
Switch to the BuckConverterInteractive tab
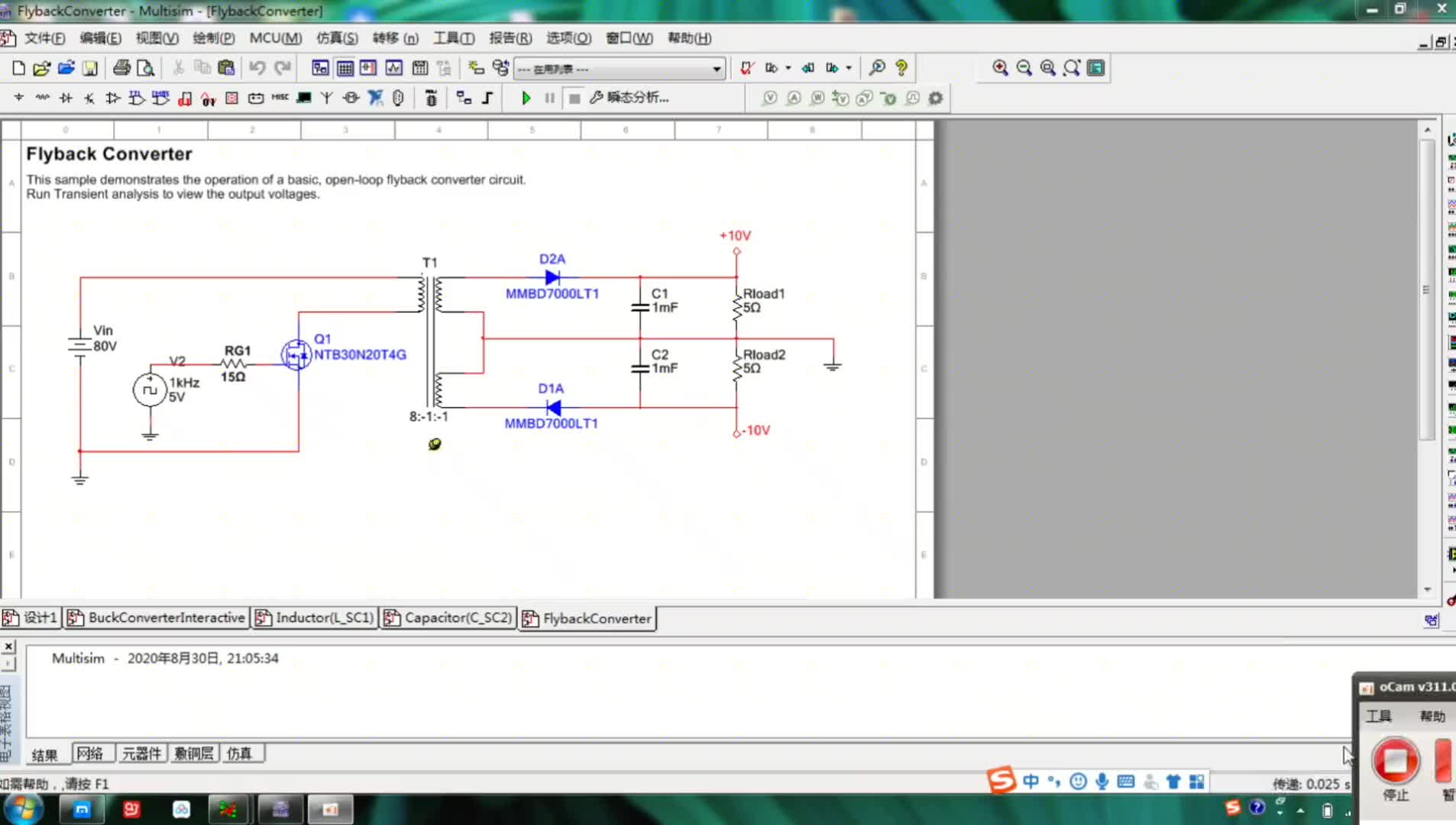click(157, 617)
